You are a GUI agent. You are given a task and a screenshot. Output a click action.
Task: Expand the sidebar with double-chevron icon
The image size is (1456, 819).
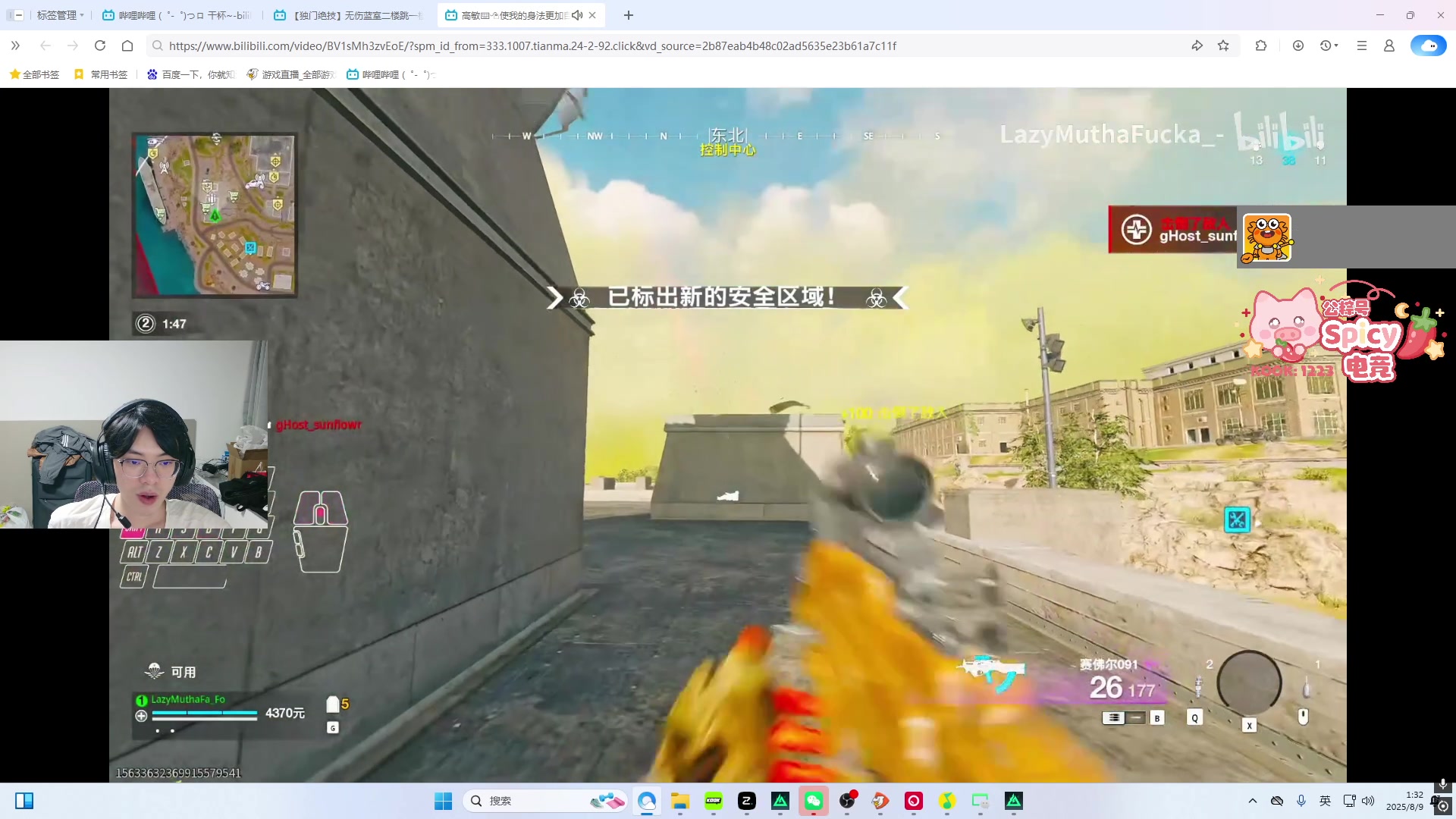click(x=15, y=46)
